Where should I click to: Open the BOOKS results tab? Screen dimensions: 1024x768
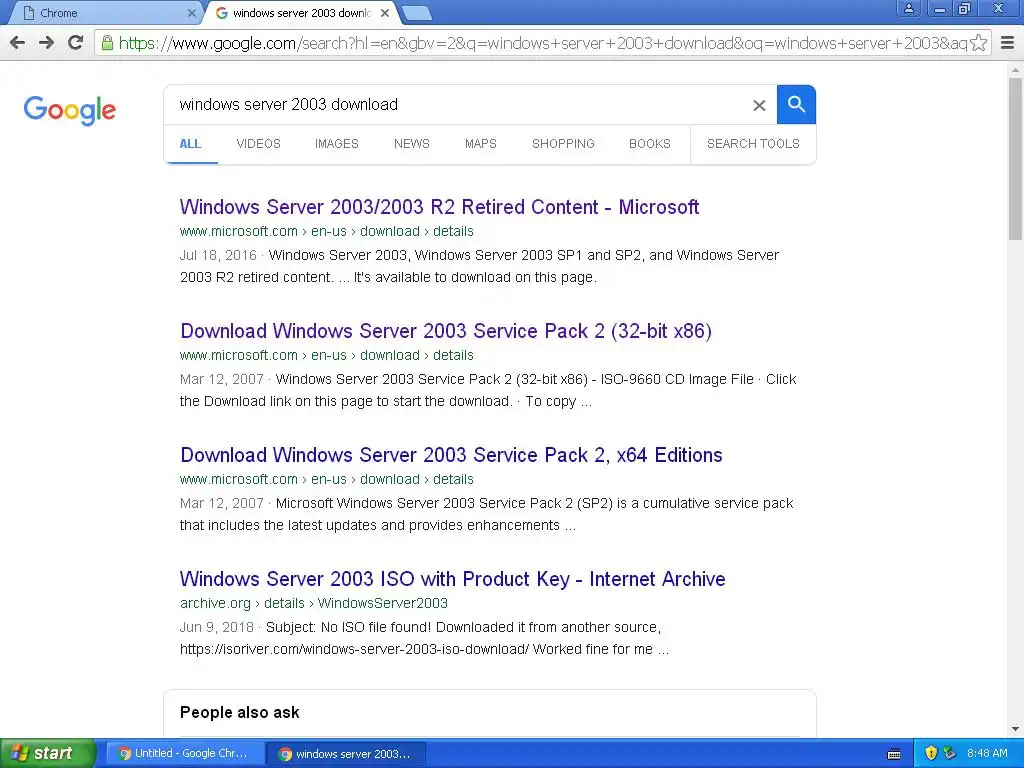(x=650, y=144)
